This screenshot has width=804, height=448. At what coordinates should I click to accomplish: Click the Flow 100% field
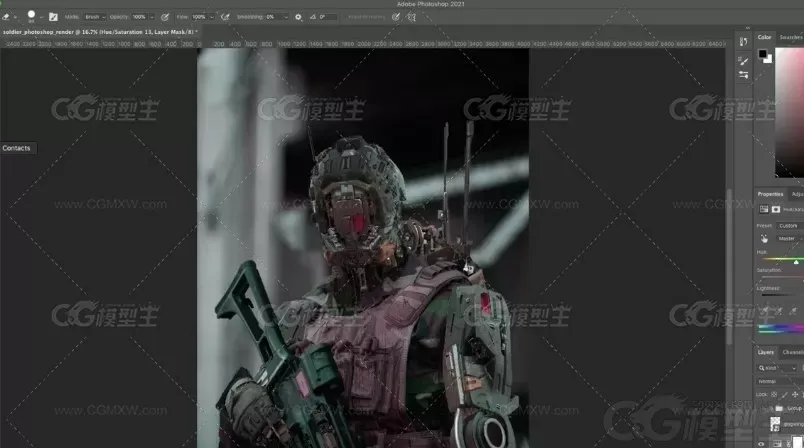click(x=199, y=17)
